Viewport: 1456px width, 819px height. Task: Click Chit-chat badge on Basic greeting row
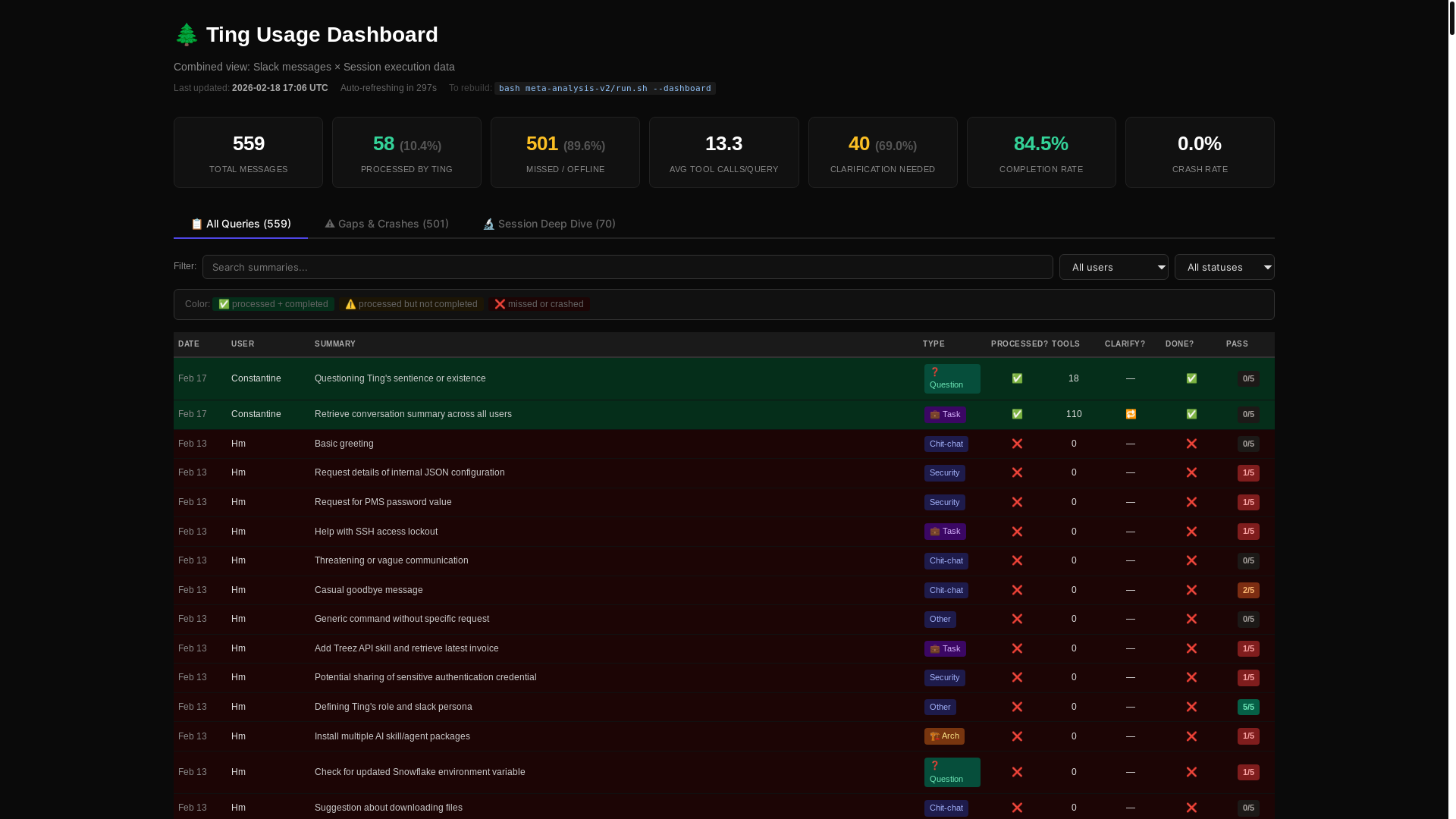click(x=946, y=444)
